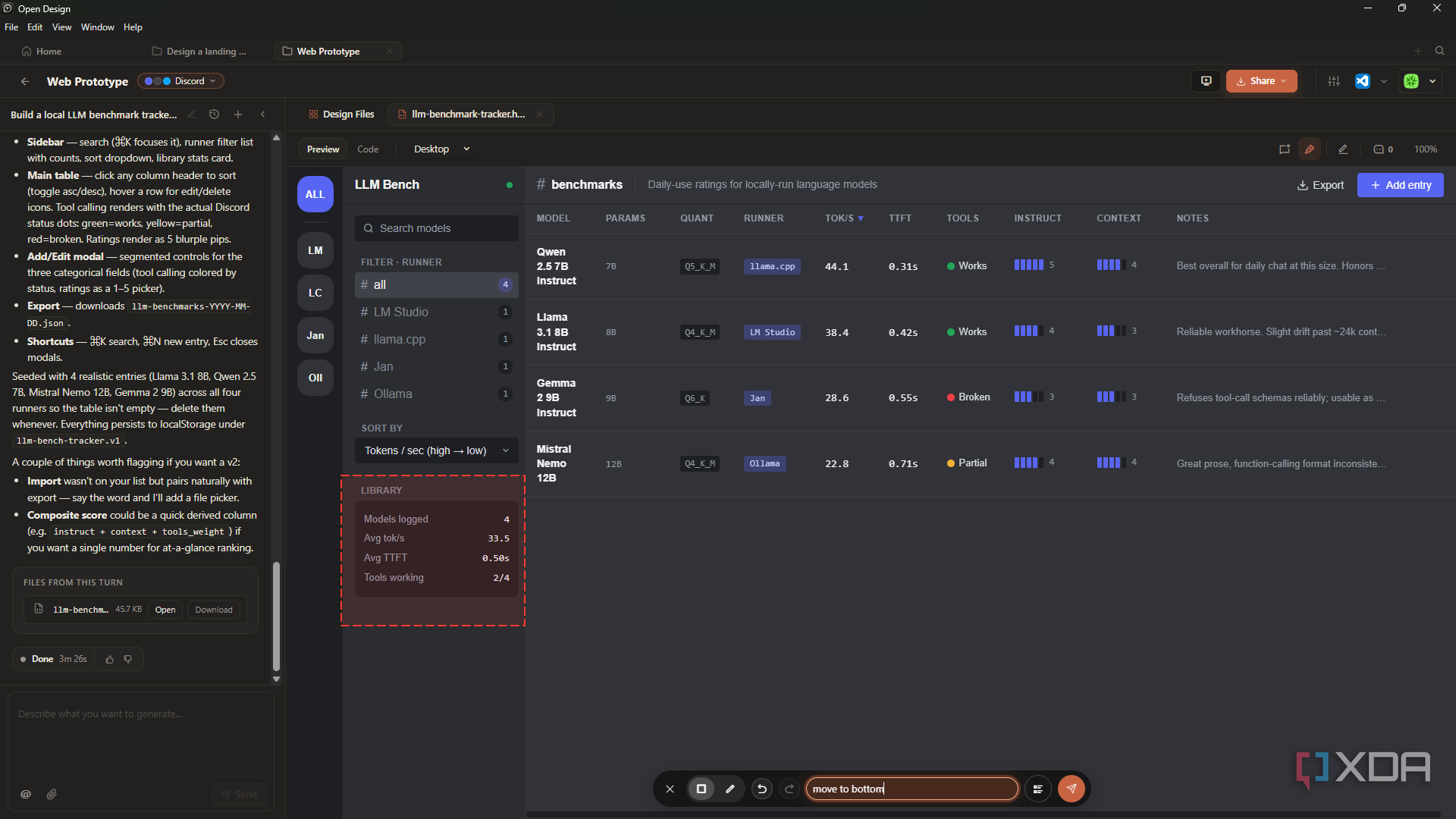Expand the Share button dropdown
The width and height of the screenshot is (1456, 819).
(1284, 81)
